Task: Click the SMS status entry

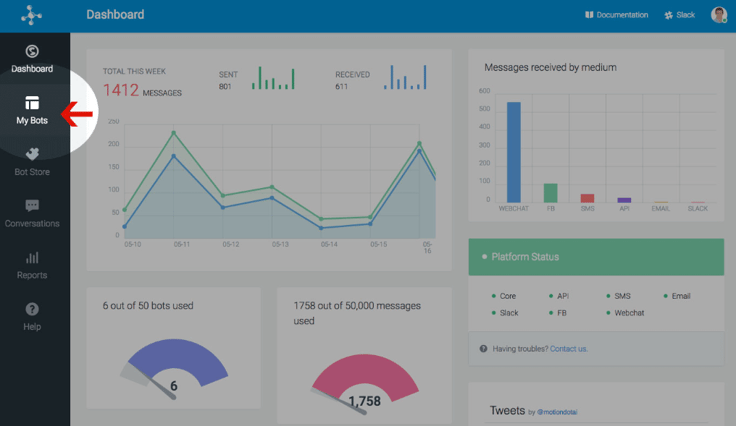Action: [618, 296]
